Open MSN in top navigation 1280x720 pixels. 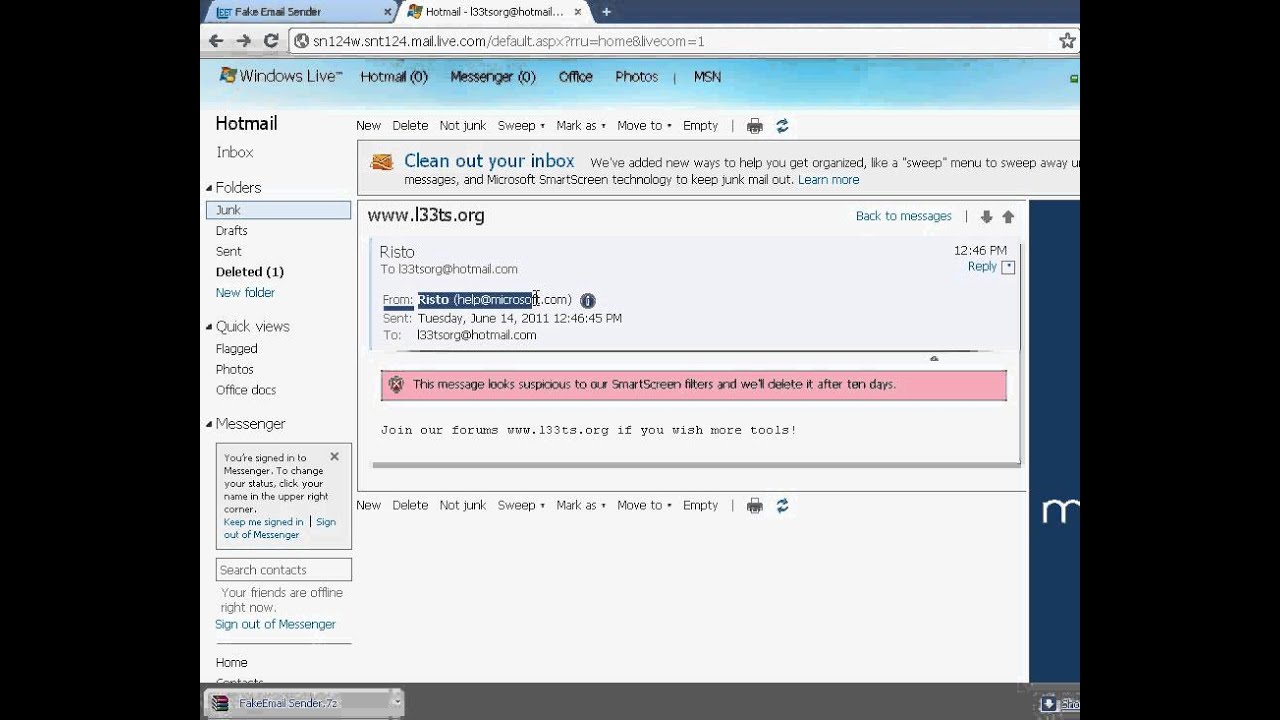707,77
